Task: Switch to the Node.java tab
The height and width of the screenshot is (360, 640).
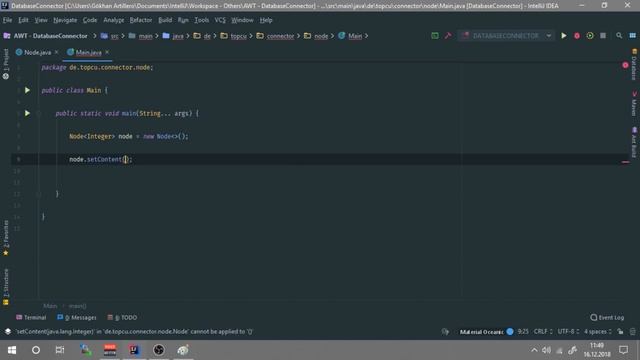Action: click(x=37, y=52)
